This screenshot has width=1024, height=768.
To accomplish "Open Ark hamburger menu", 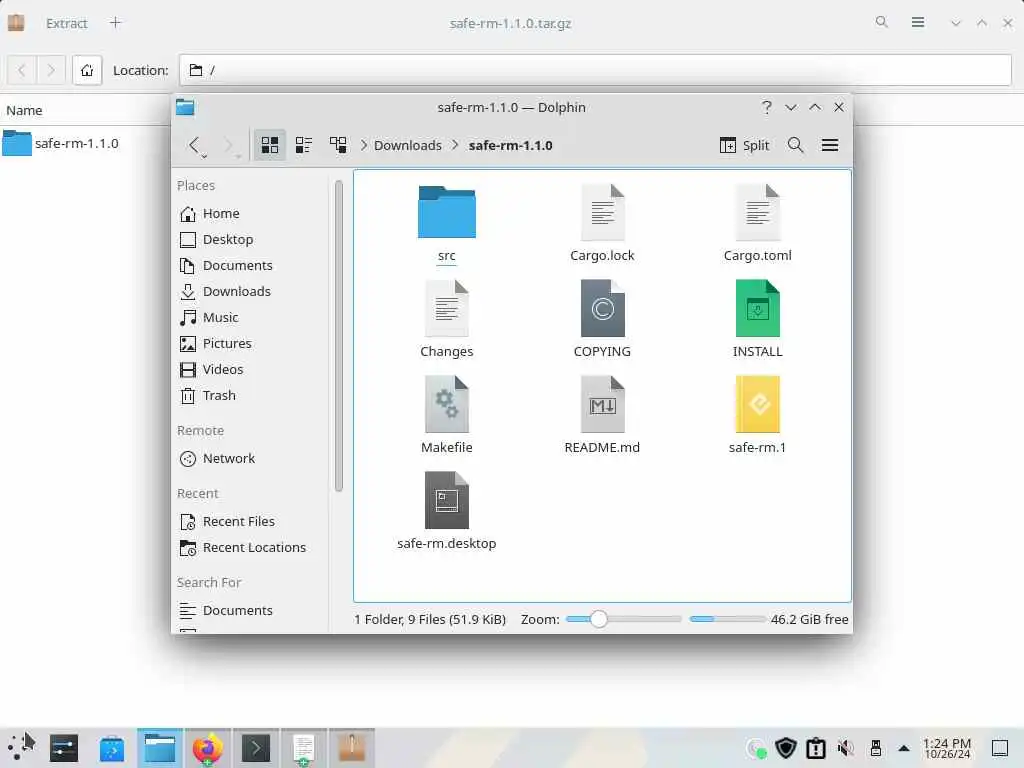I will pos(918,23).
